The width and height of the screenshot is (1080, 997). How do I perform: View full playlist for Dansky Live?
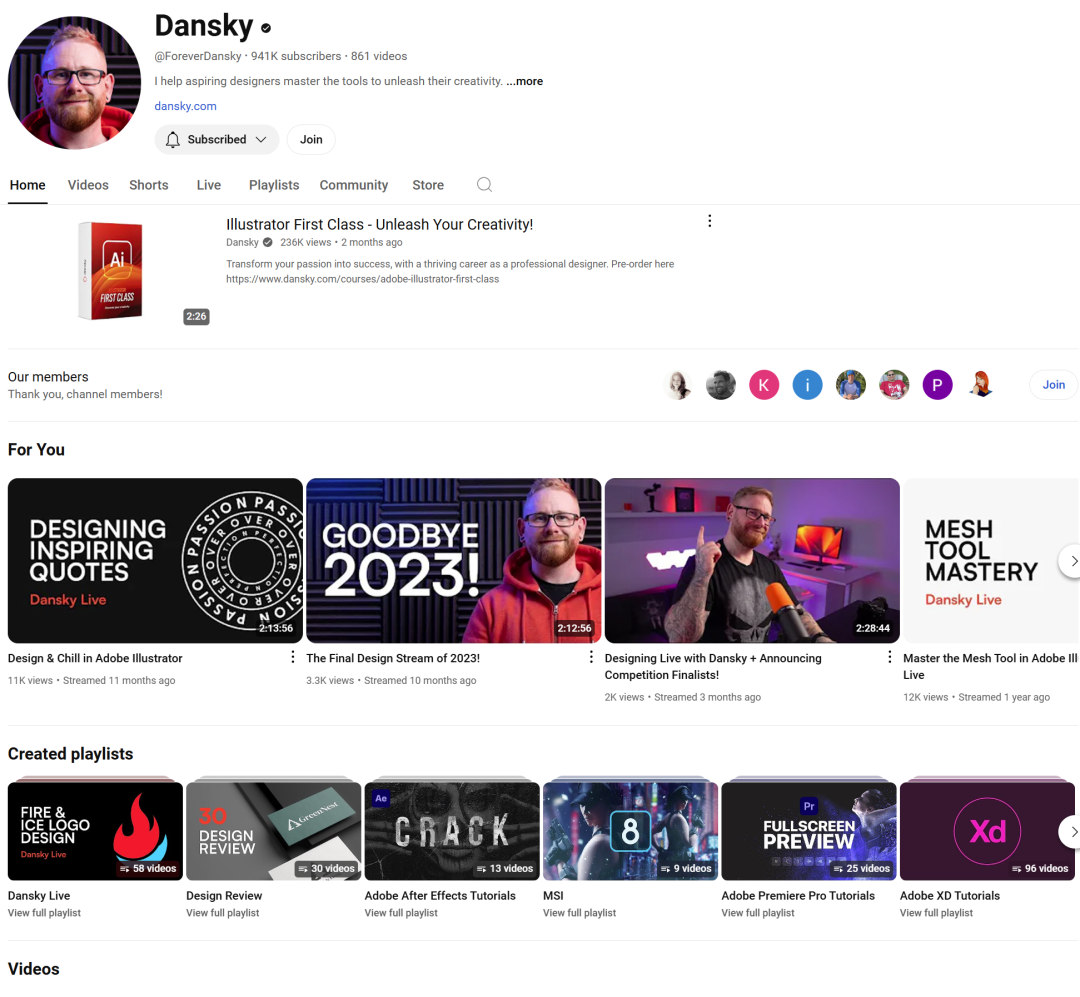(44, 913)
